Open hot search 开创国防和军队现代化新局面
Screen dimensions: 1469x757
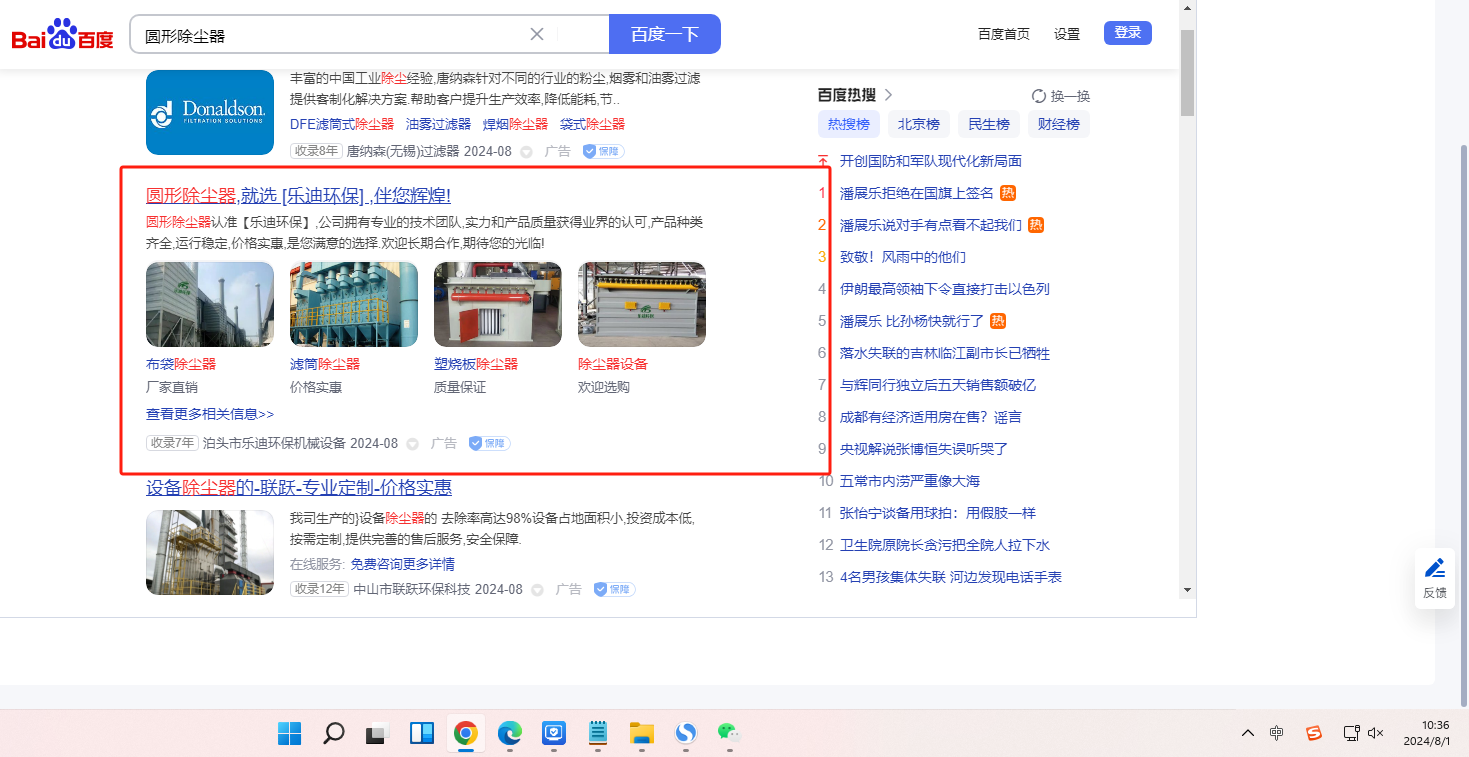pos(931,161)
